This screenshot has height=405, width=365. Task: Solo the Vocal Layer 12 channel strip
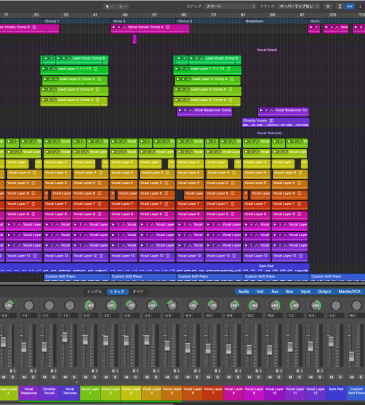320,377
